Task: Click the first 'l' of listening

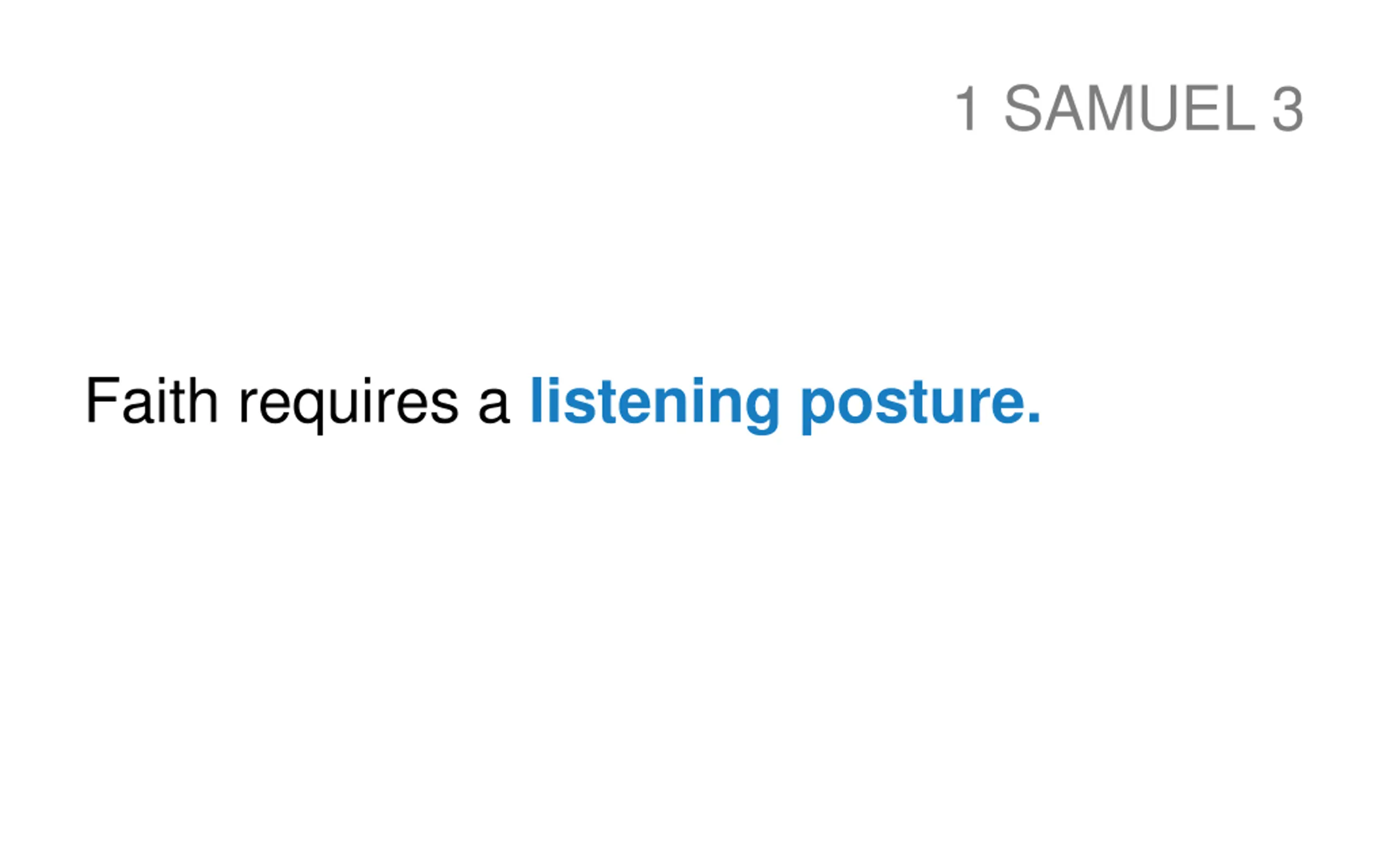Action: point(537,400)
